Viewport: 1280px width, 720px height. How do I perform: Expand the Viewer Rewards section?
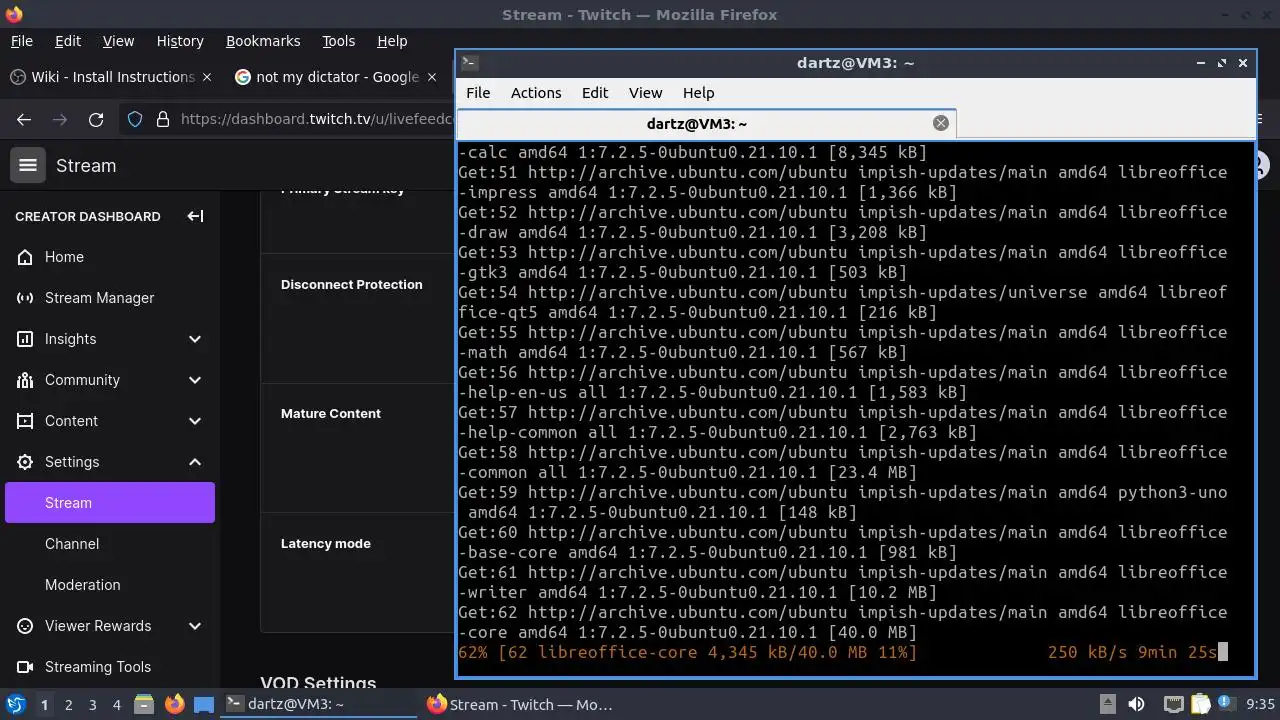[195, 626]
